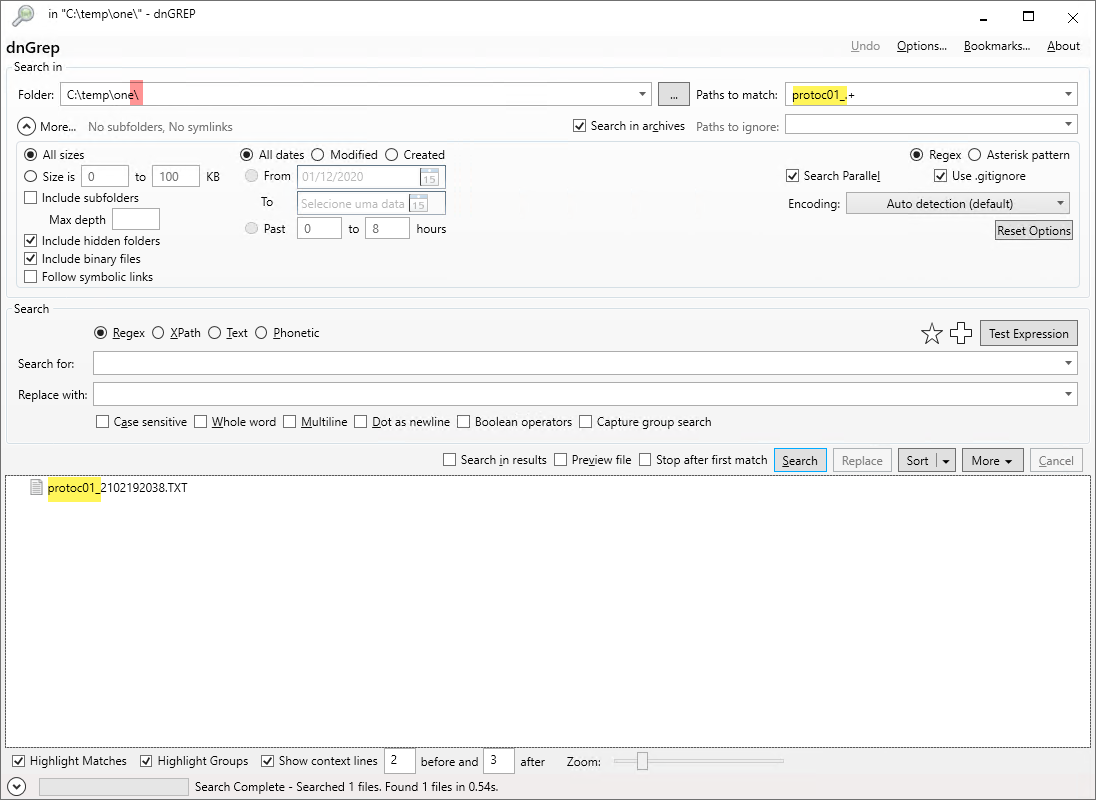Select the Asterisk pattern radio button
The image size is (1096, 800).
tap(977, 154)
